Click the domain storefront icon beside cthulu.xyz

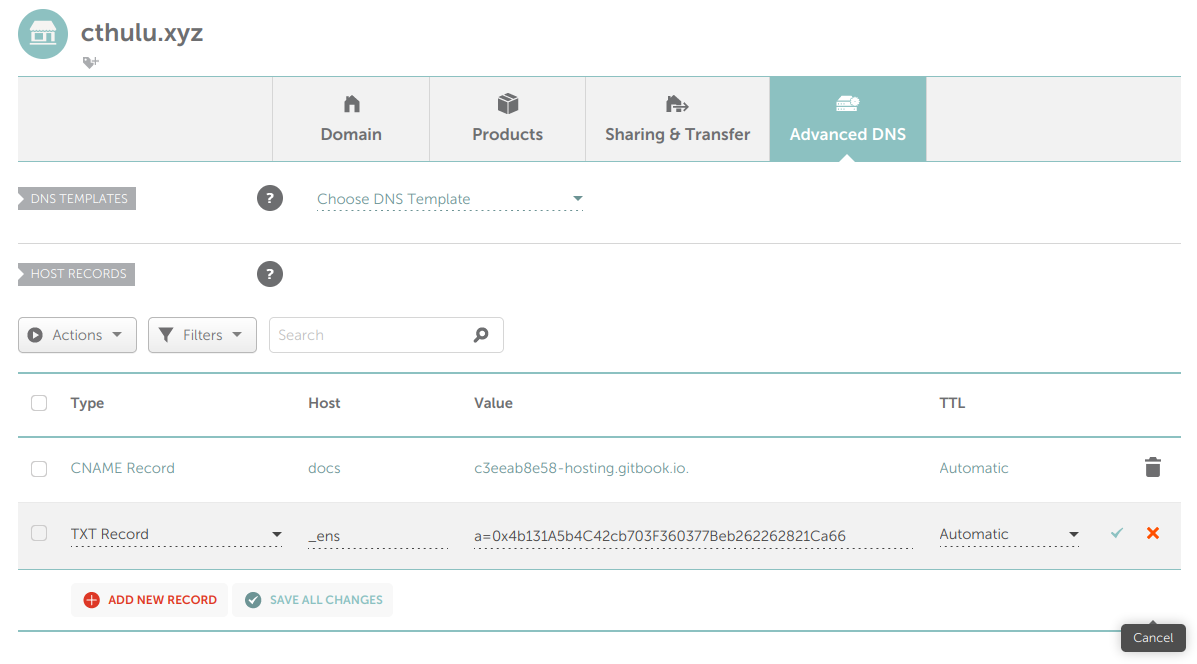(x=43, y=34)
